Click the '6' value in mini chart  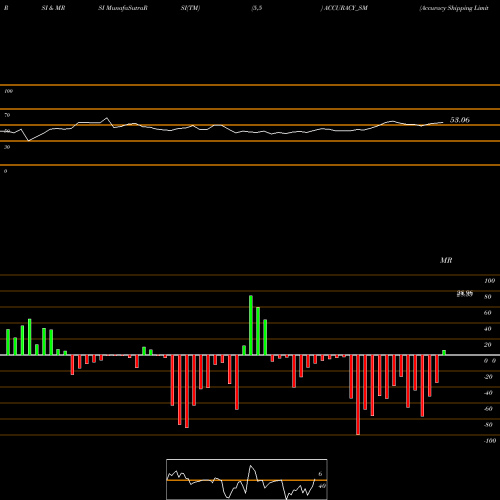coord(320,474)
